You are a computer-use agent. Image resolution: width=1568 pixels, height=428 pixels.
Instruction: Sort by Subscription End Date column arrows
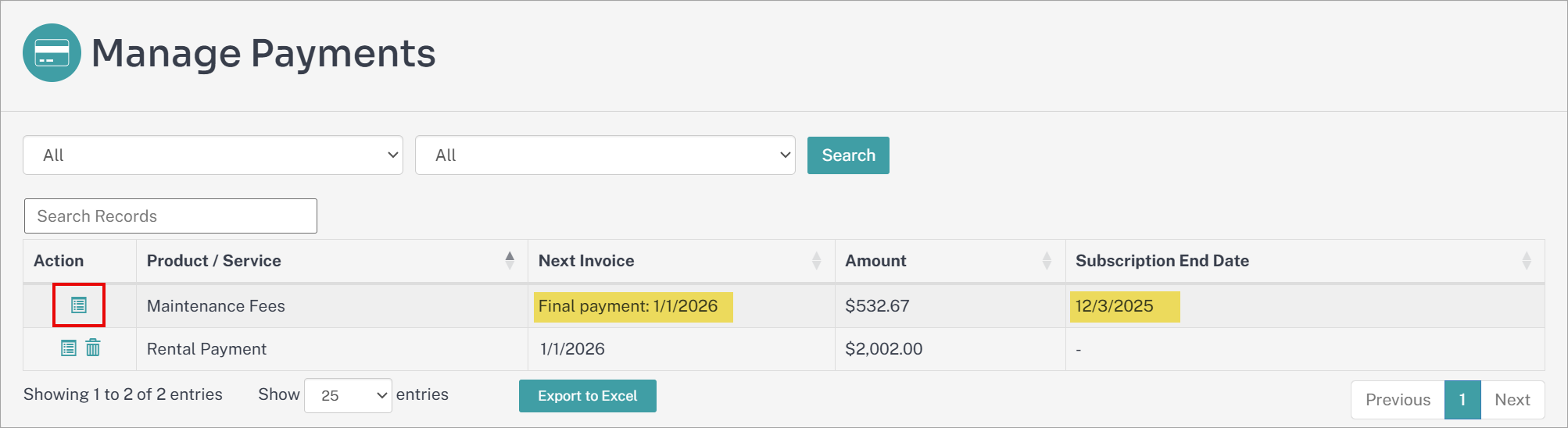[1527, 261]
